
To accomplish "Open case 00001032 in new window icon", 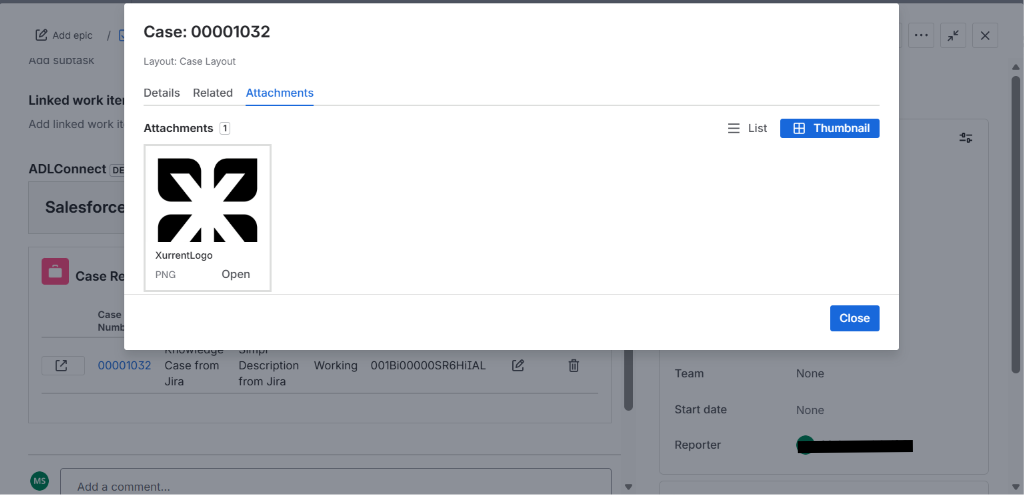I will pyautogui.click(x=63, y=366).
